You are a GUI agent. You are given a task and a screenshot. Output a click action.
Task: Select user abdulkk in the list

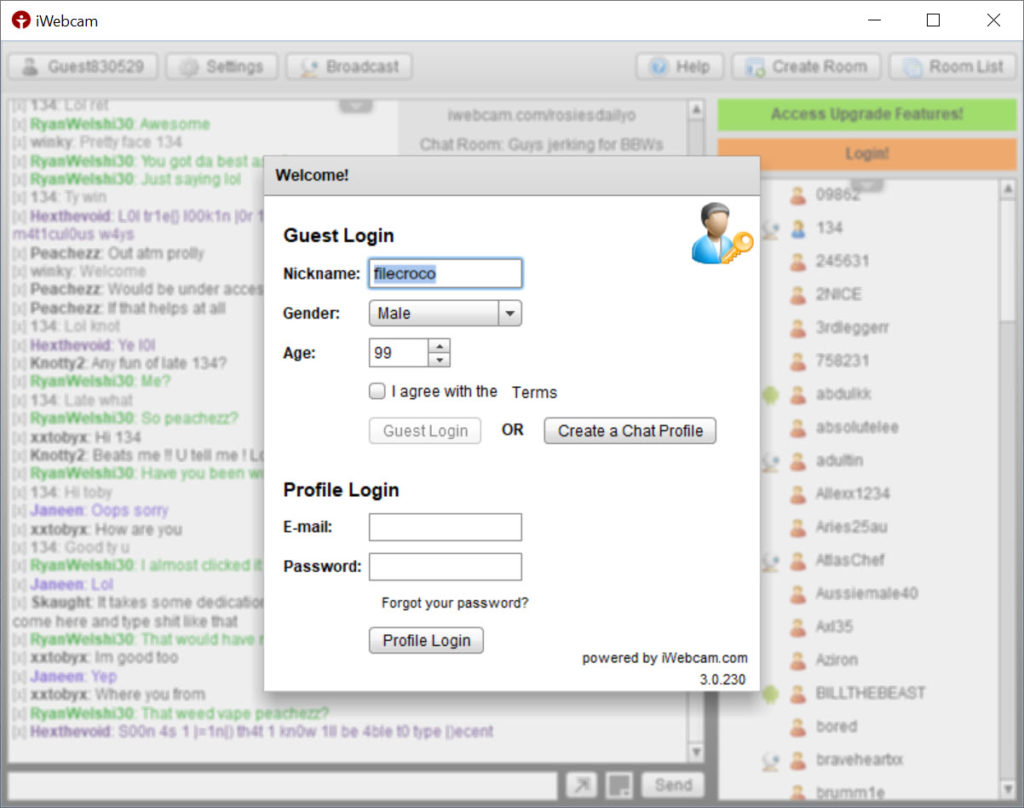point(843,394)
